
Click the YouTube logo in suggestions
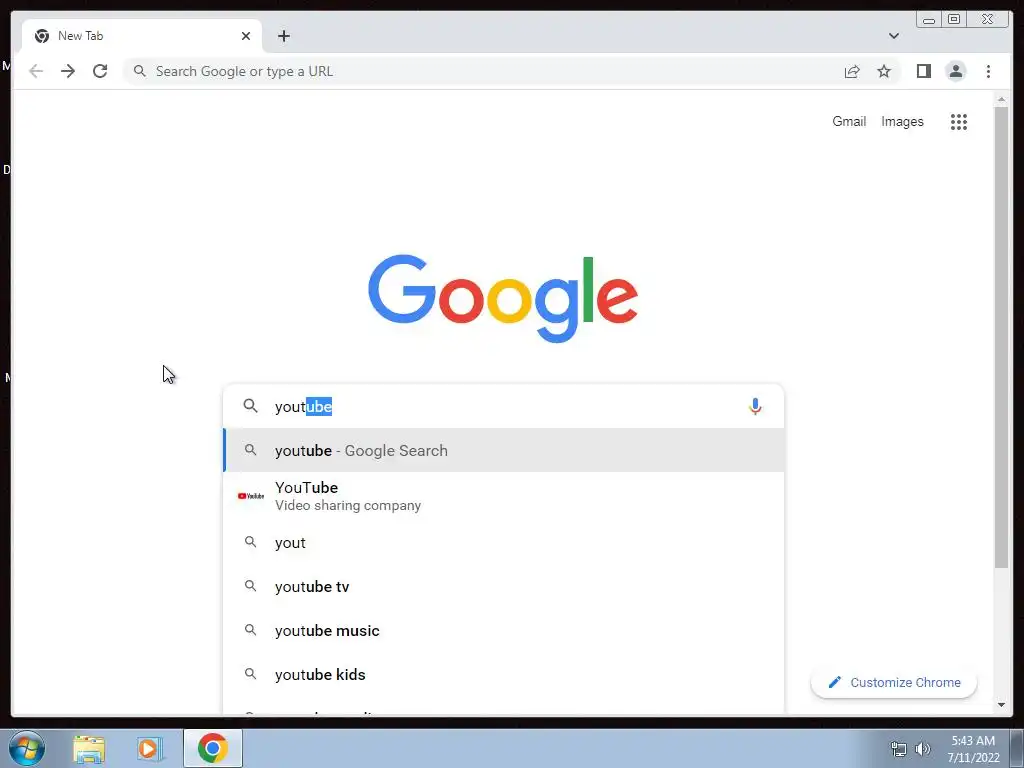pos(251,496)
